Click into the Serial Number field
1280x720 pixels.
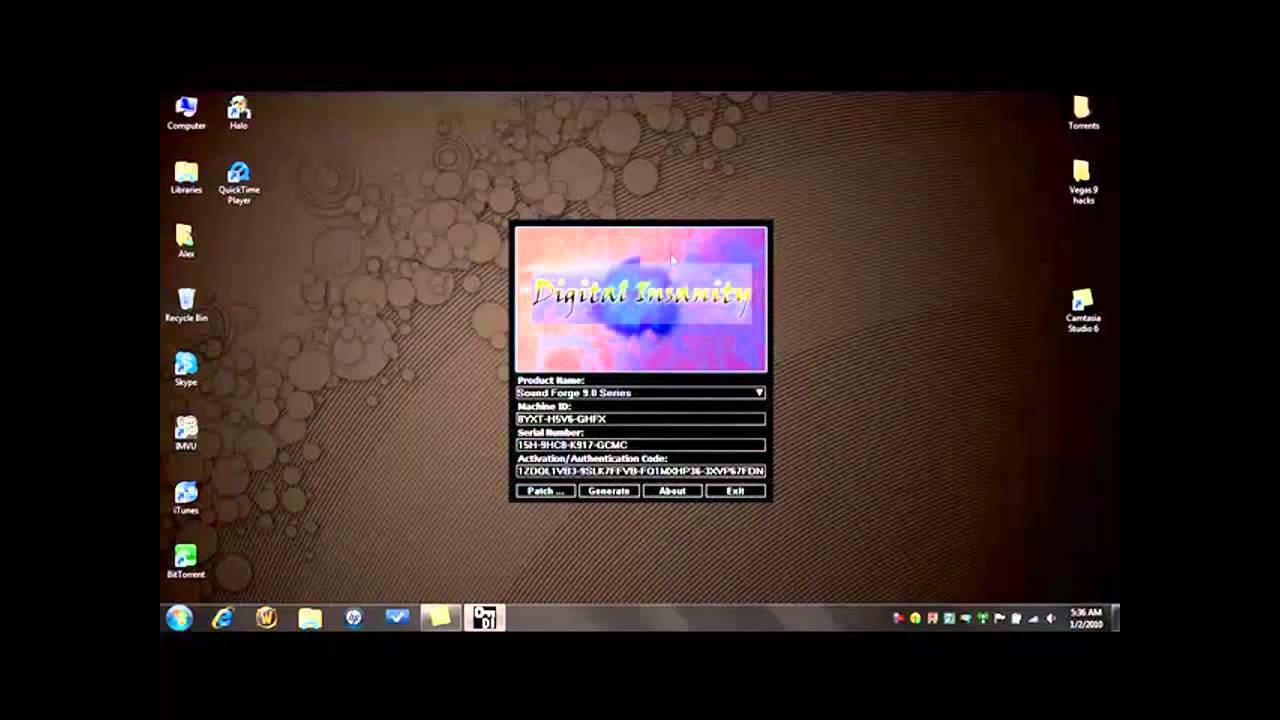(x=641, y=445)
